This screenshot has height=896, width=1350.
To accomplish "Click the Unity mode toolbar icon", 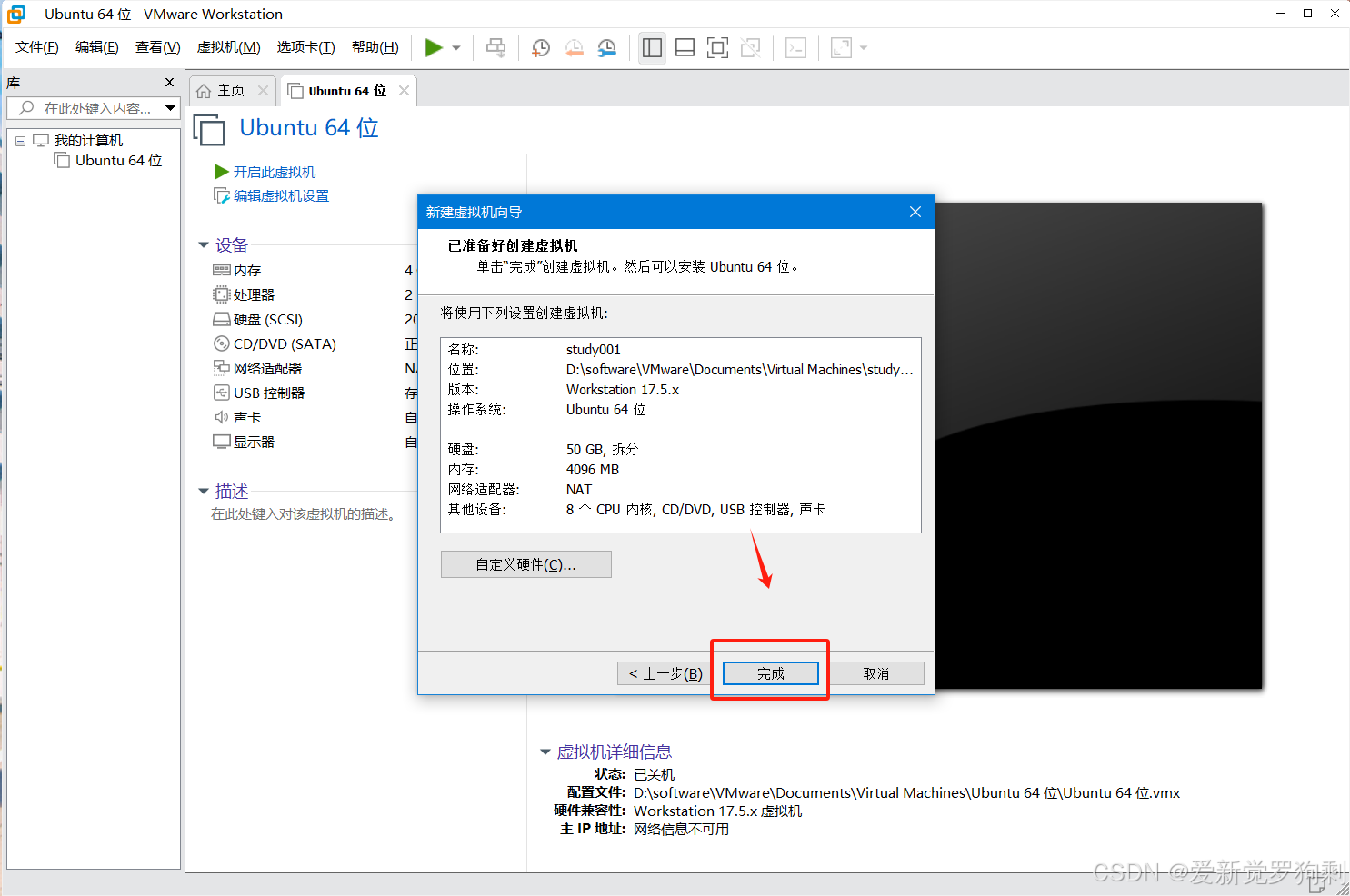I will pos(751,47).
